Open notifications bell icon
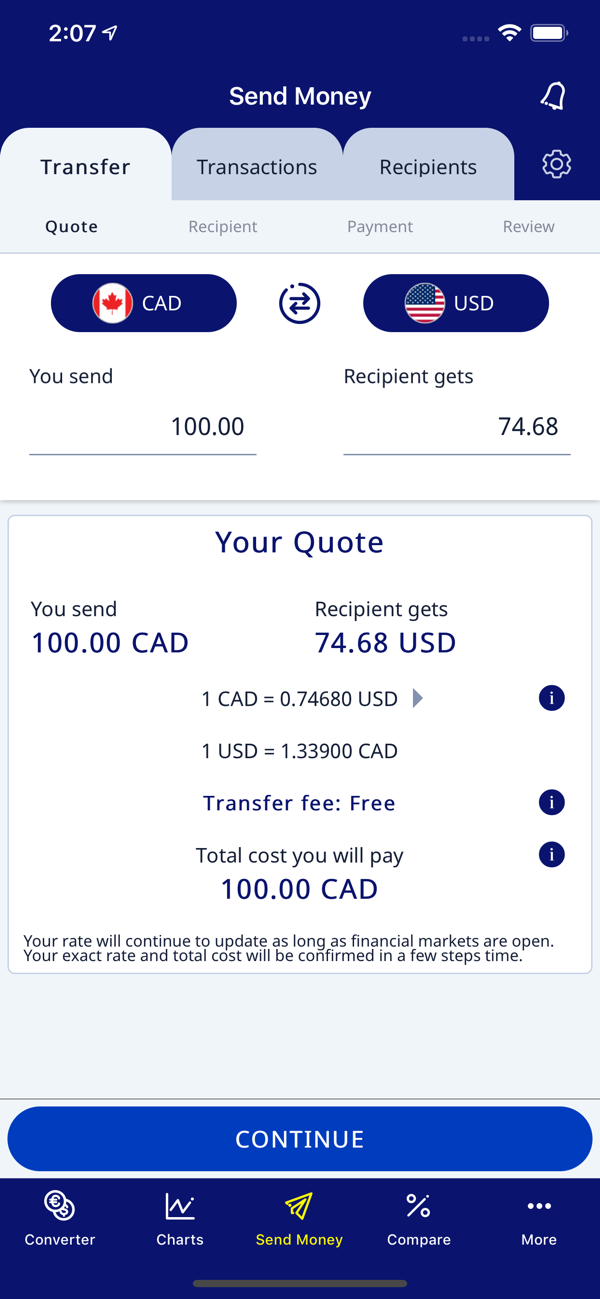 click(553, 96)
